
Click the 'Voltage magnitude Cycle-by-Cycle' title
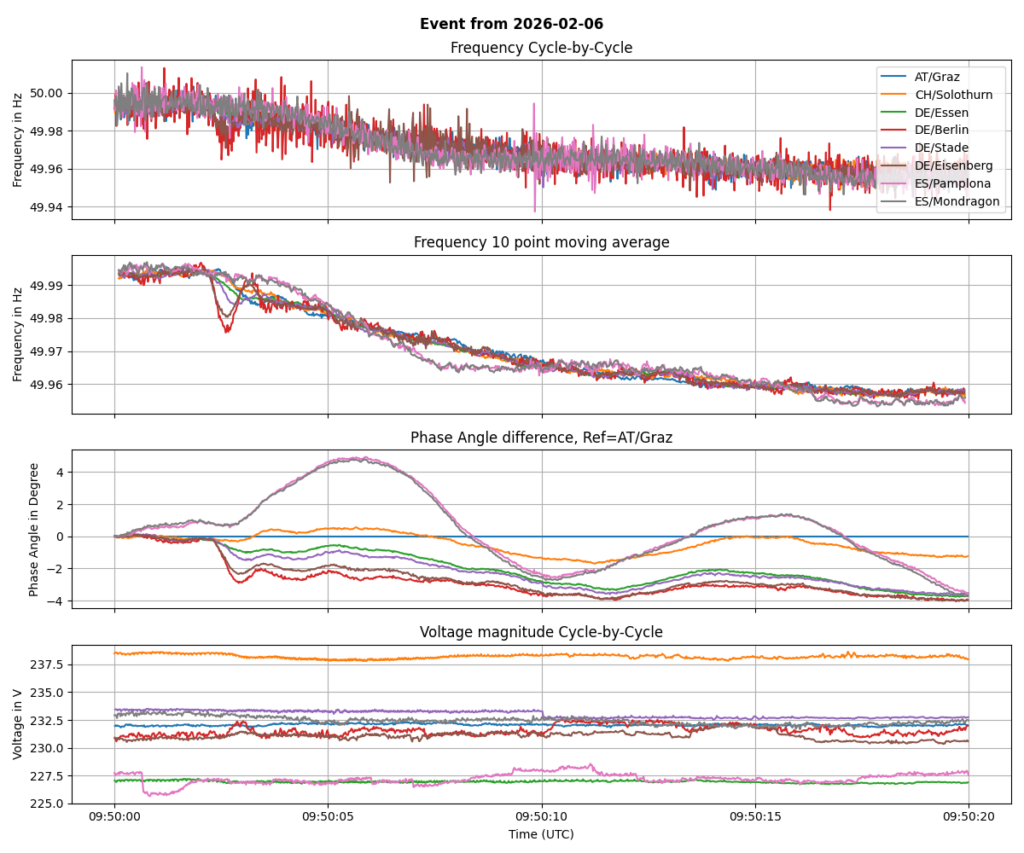coord(541,632)
